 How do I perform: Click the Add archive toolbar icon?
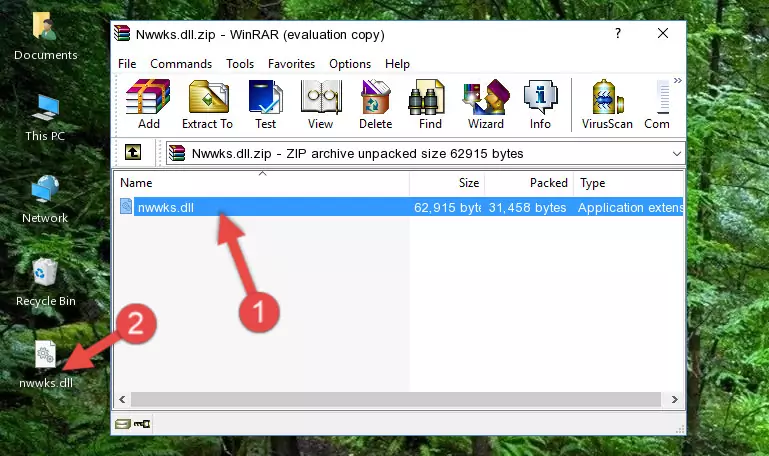coord(148,104)
